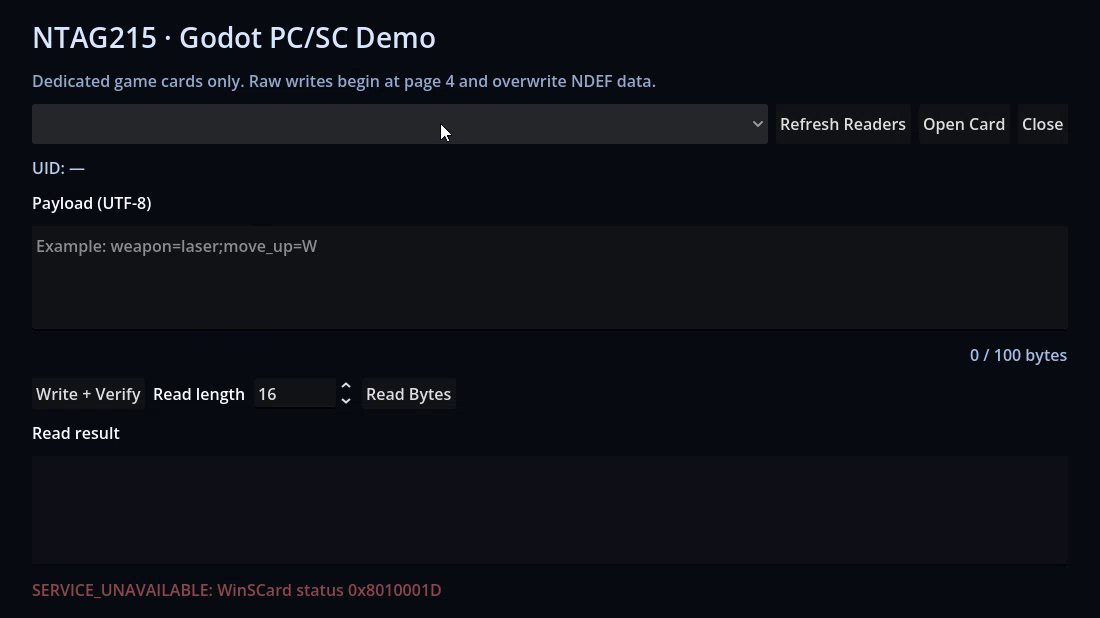Increase Read length with the up arrow

tap(346, 387)
